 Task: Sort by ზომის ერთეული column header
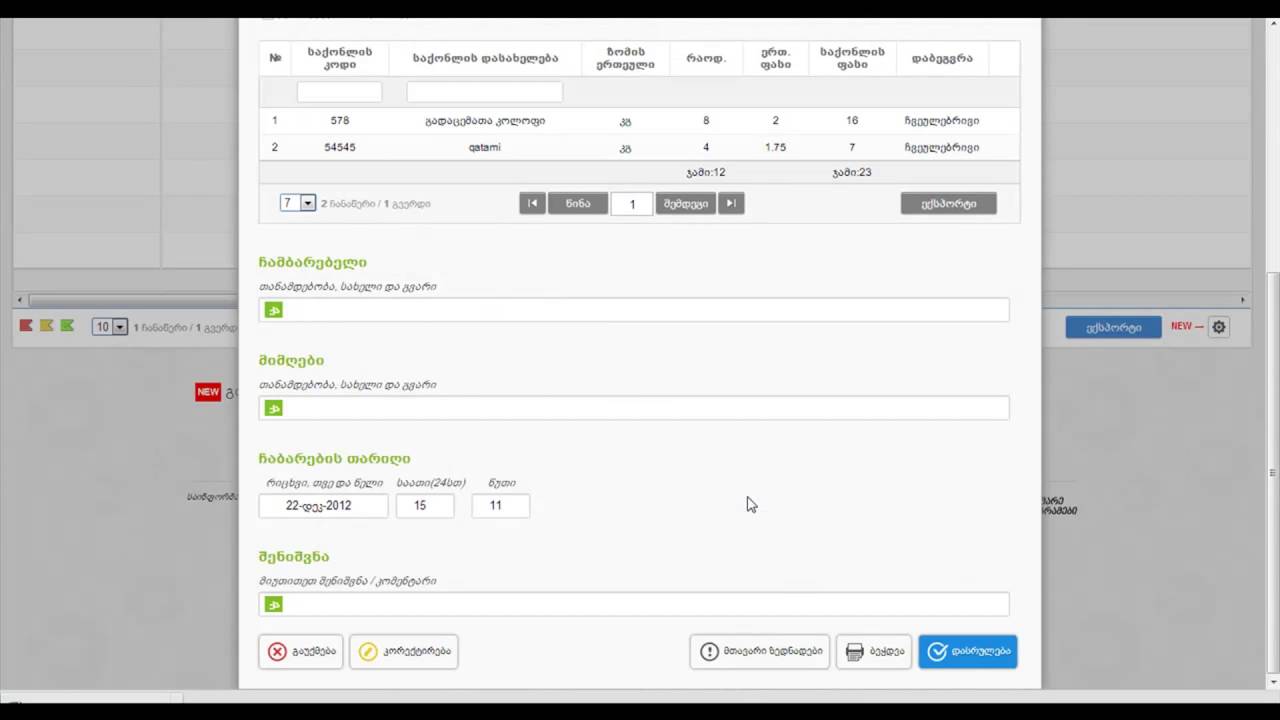[x=626, y=58]
